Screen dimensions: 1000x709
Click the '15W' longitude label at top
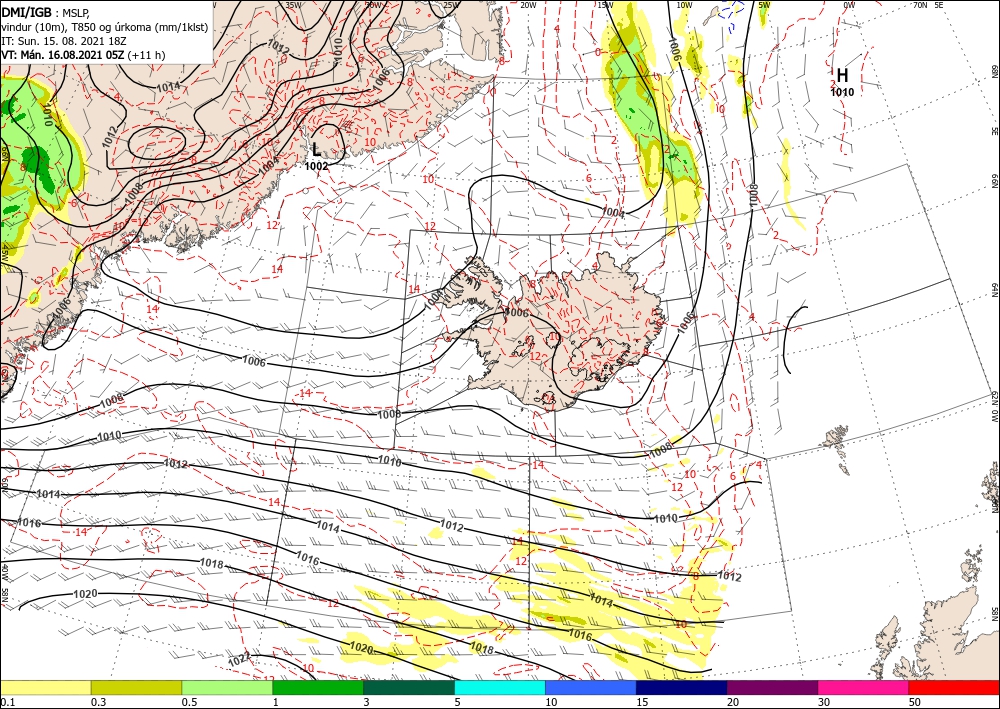click(x=605, y=5)
